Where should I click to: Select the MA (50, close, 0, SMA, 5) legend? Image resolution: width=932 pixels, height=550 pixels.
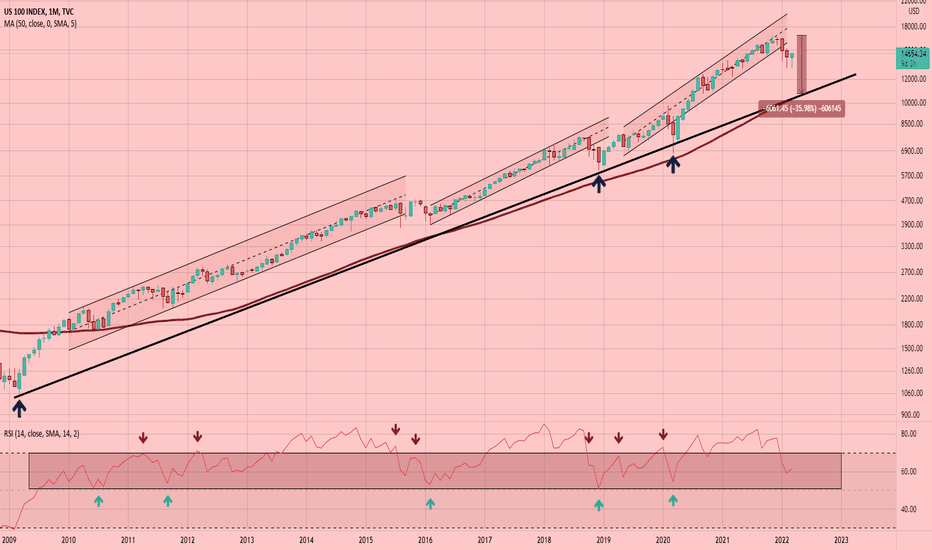[x=40, y=24]
